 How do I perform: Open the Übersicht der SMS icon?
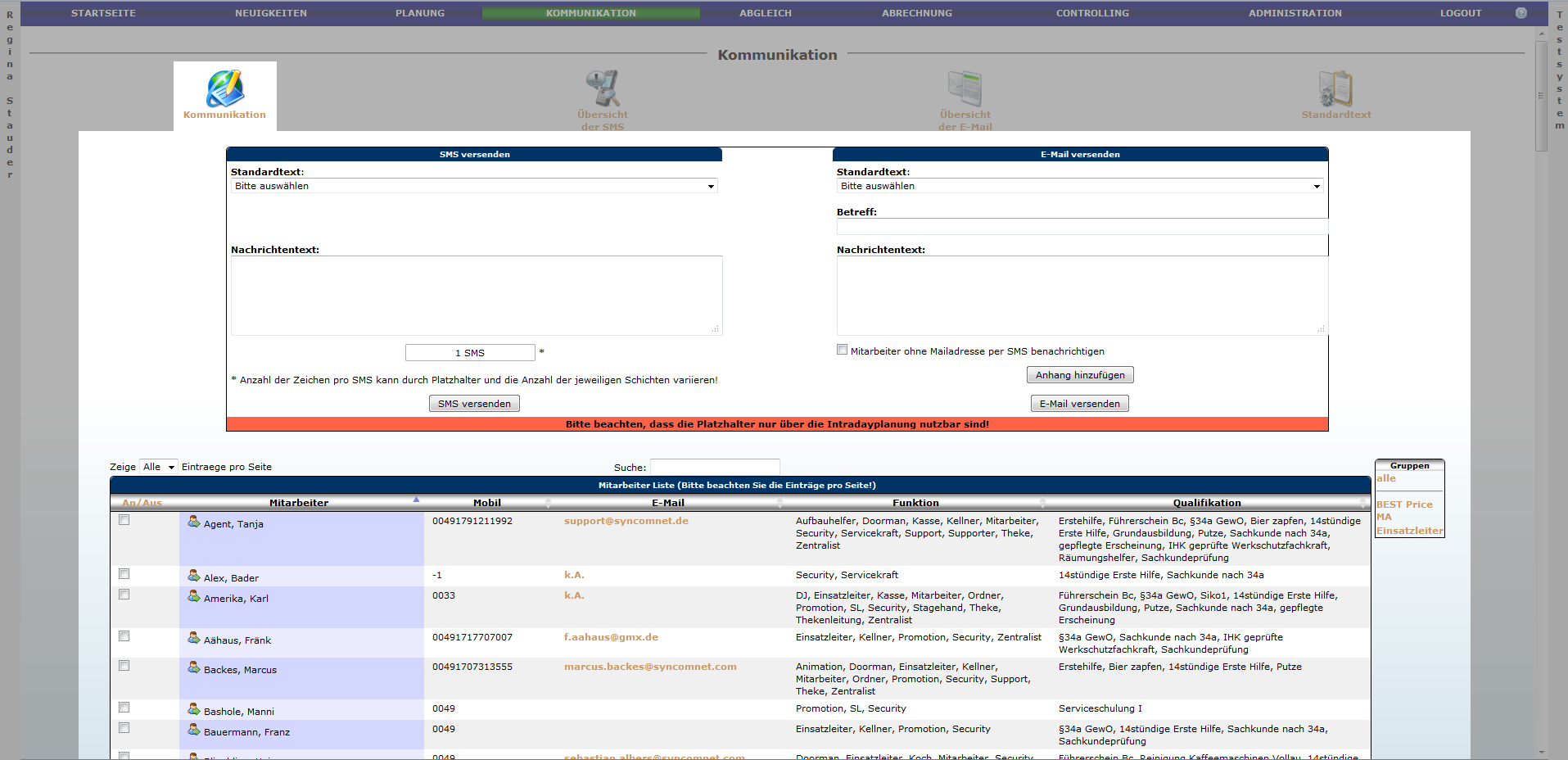pos(603,88)
